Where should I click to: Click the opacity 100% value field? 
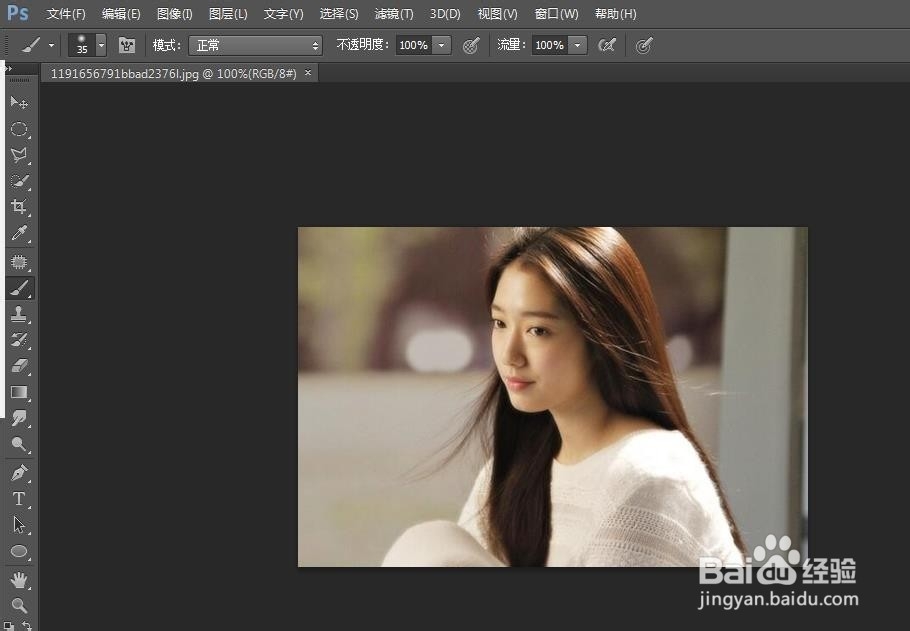click(414, 45)
